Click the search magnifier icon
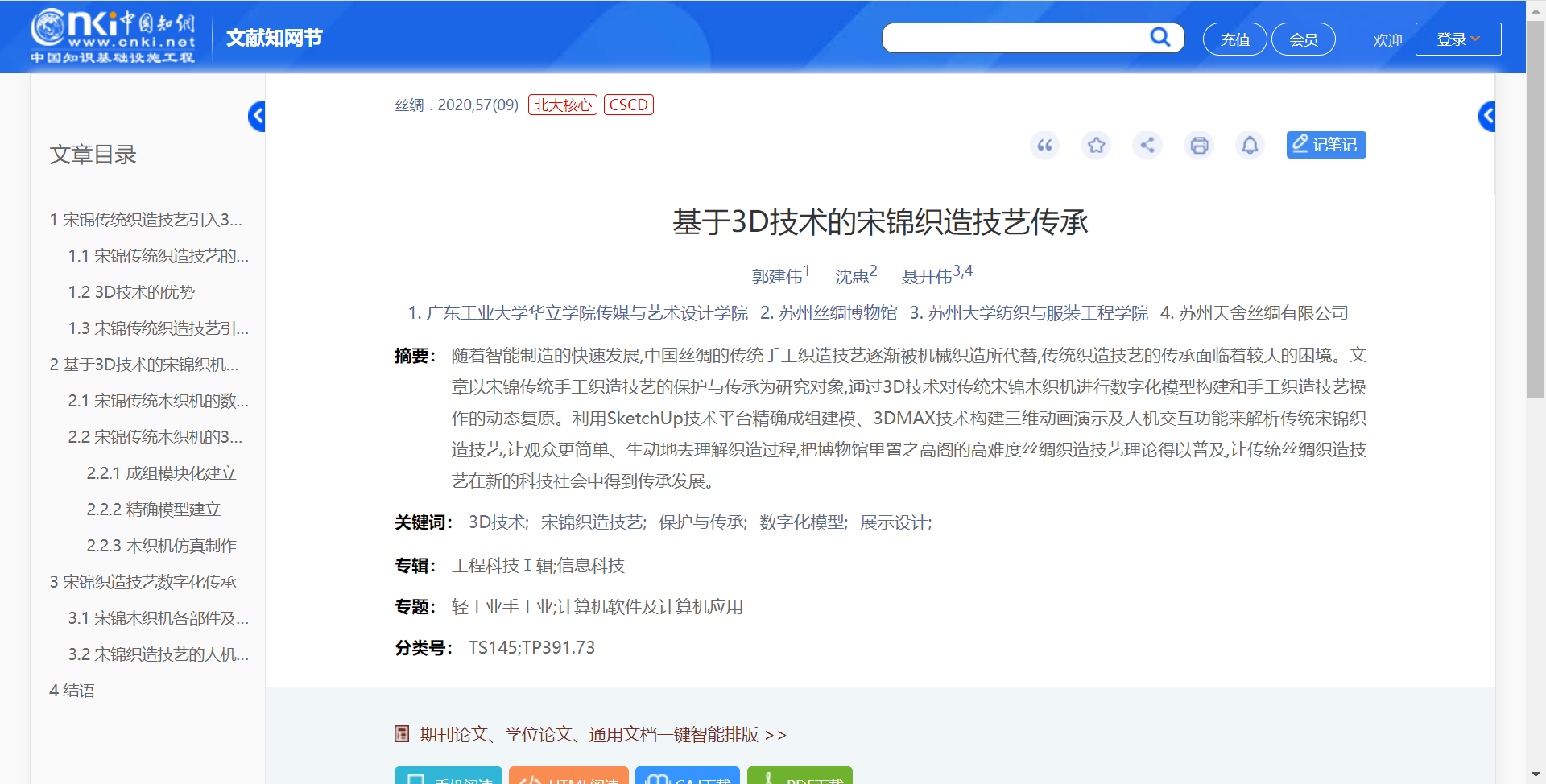The height and width of the screenshot is (784, 1546). (1159, 37)
